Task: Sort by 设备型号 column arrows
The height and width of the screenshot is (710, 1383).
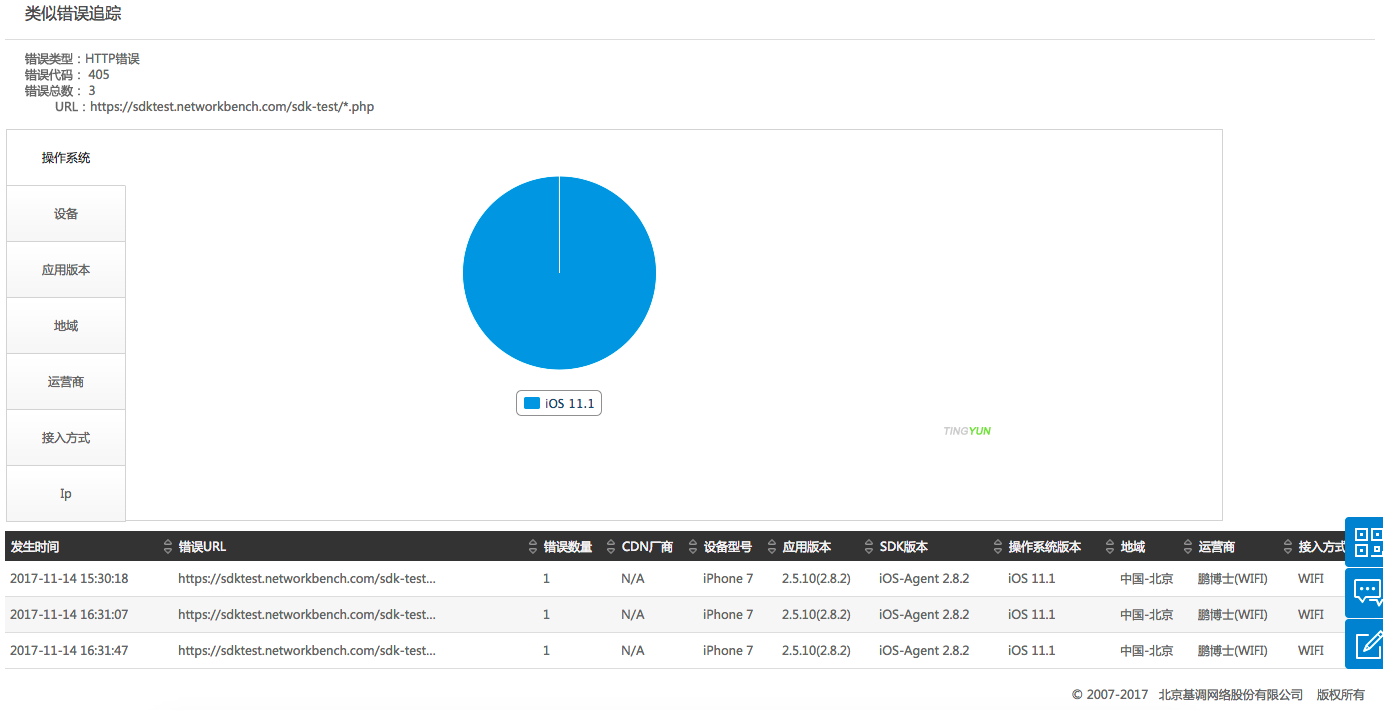Action: (771, 547)
